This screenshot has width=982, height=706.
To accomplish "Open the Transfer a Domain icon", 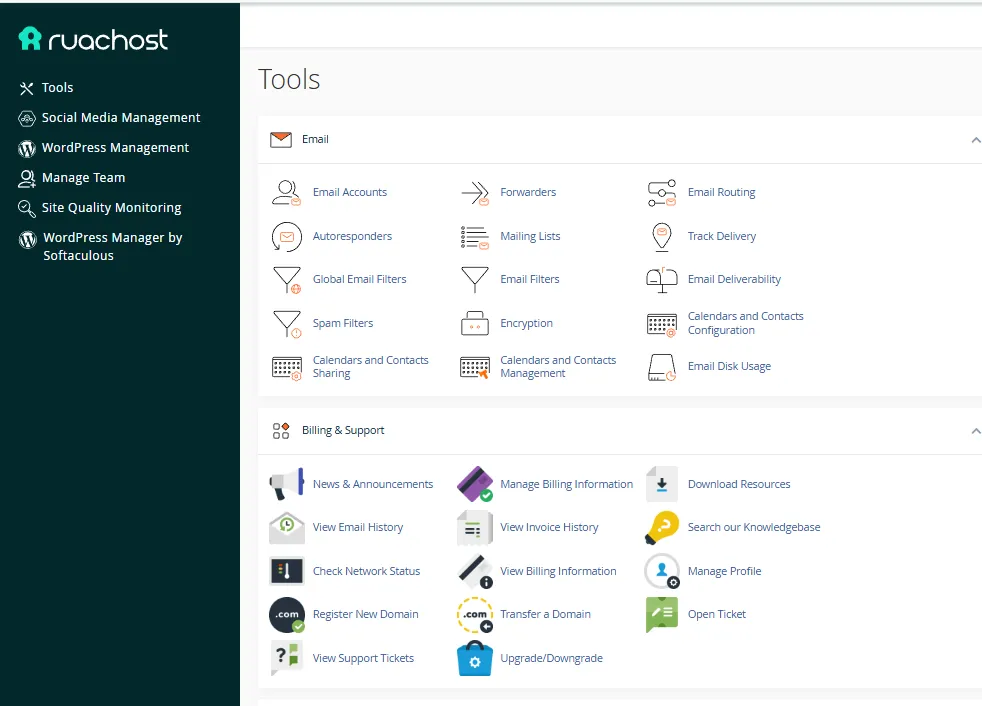I will tap(475, 615).
